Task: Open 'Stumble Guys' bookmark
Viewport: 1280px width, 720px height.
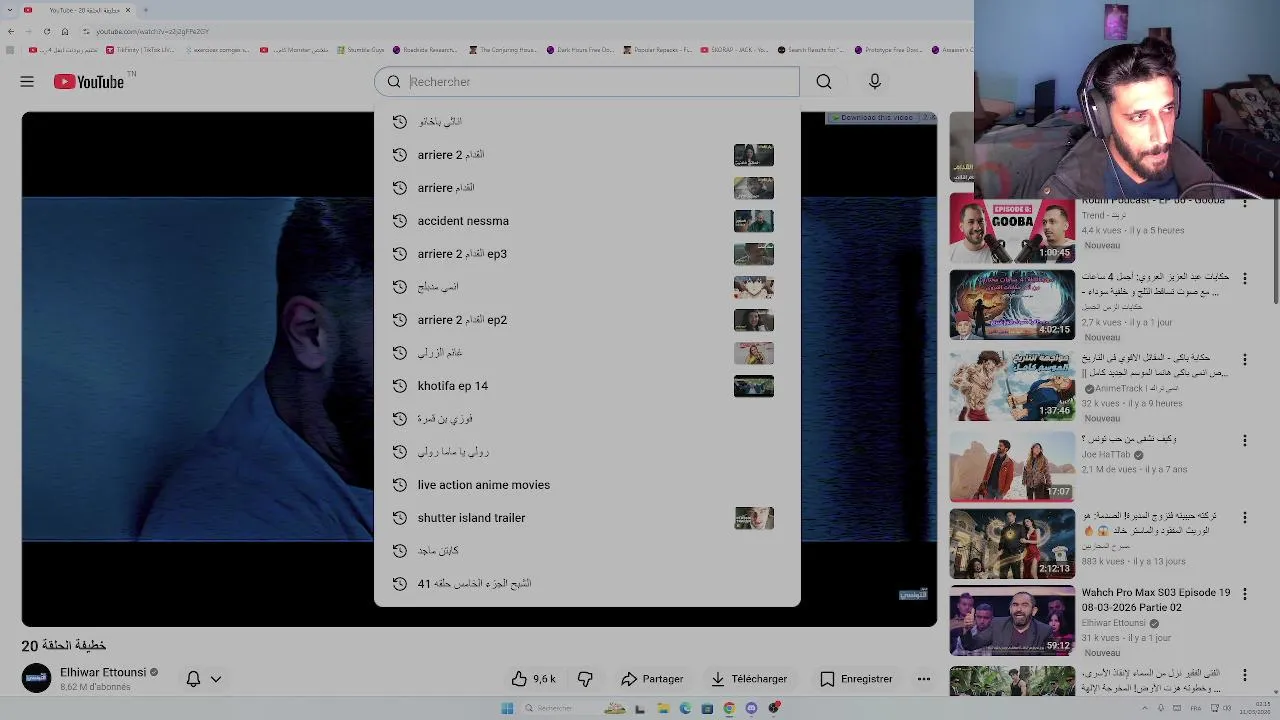Action: 360,49
